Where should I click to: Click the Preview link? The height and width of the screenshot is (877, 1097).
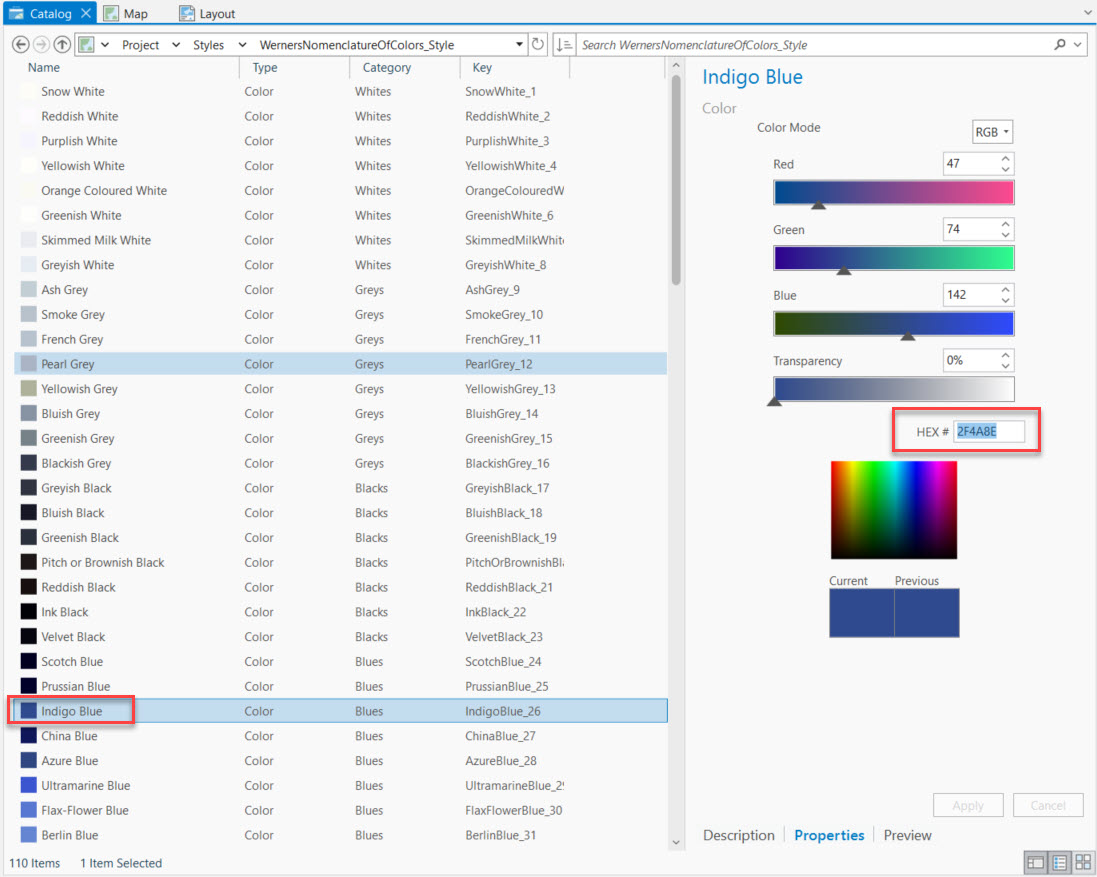pos(906,834)
